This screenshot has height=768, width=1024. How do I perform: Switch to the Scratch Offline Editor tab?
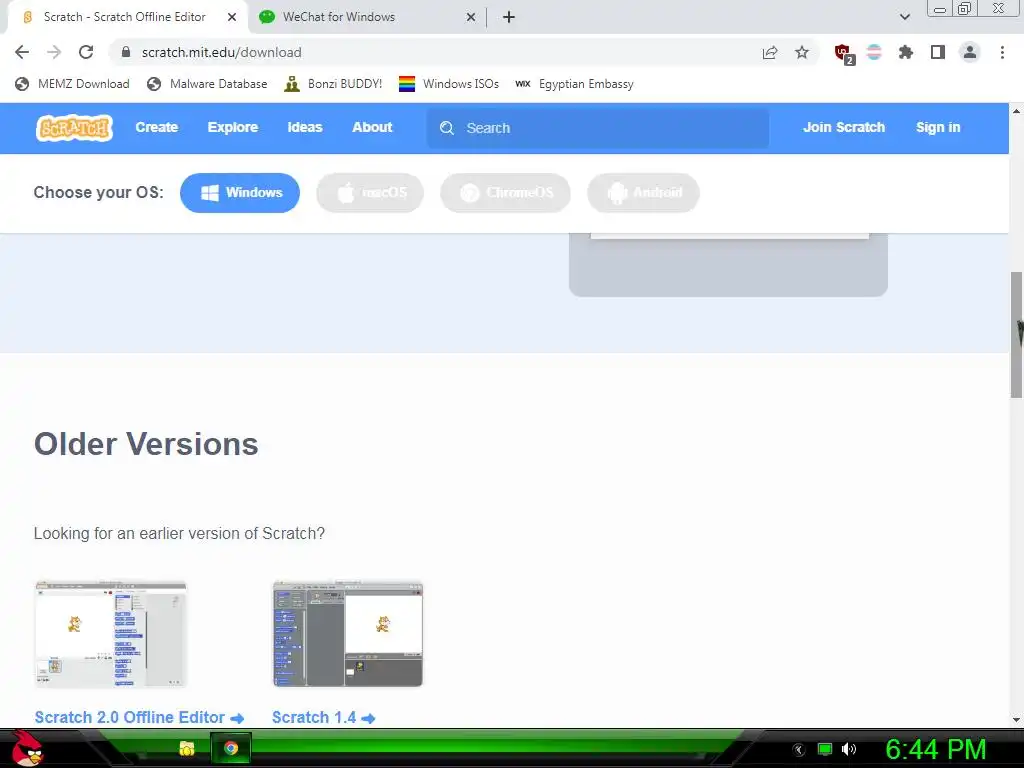tap(129, 17)
